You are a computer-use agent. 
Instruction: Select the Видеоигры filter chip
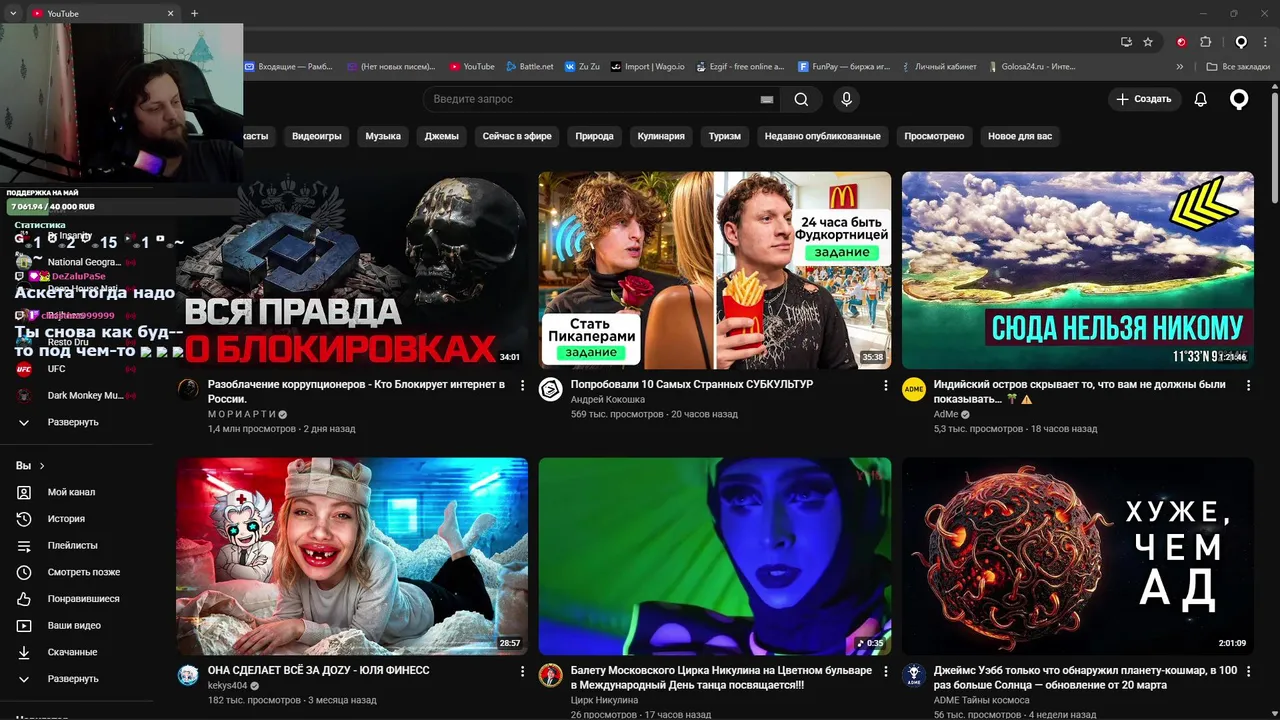(x=316, y=136)
